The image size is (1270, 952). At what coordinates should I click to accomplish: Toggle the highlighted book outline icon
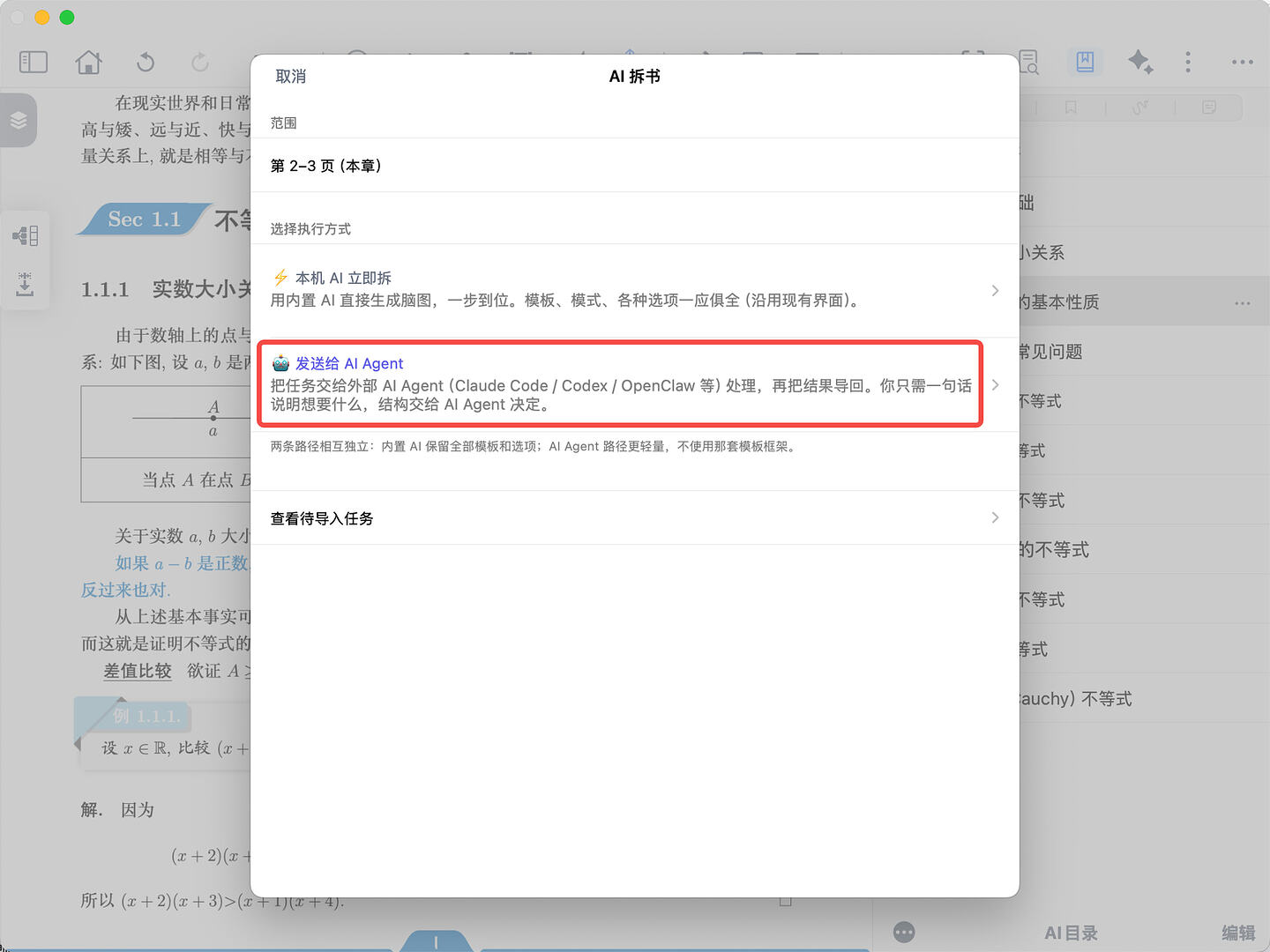(1085, 62)
